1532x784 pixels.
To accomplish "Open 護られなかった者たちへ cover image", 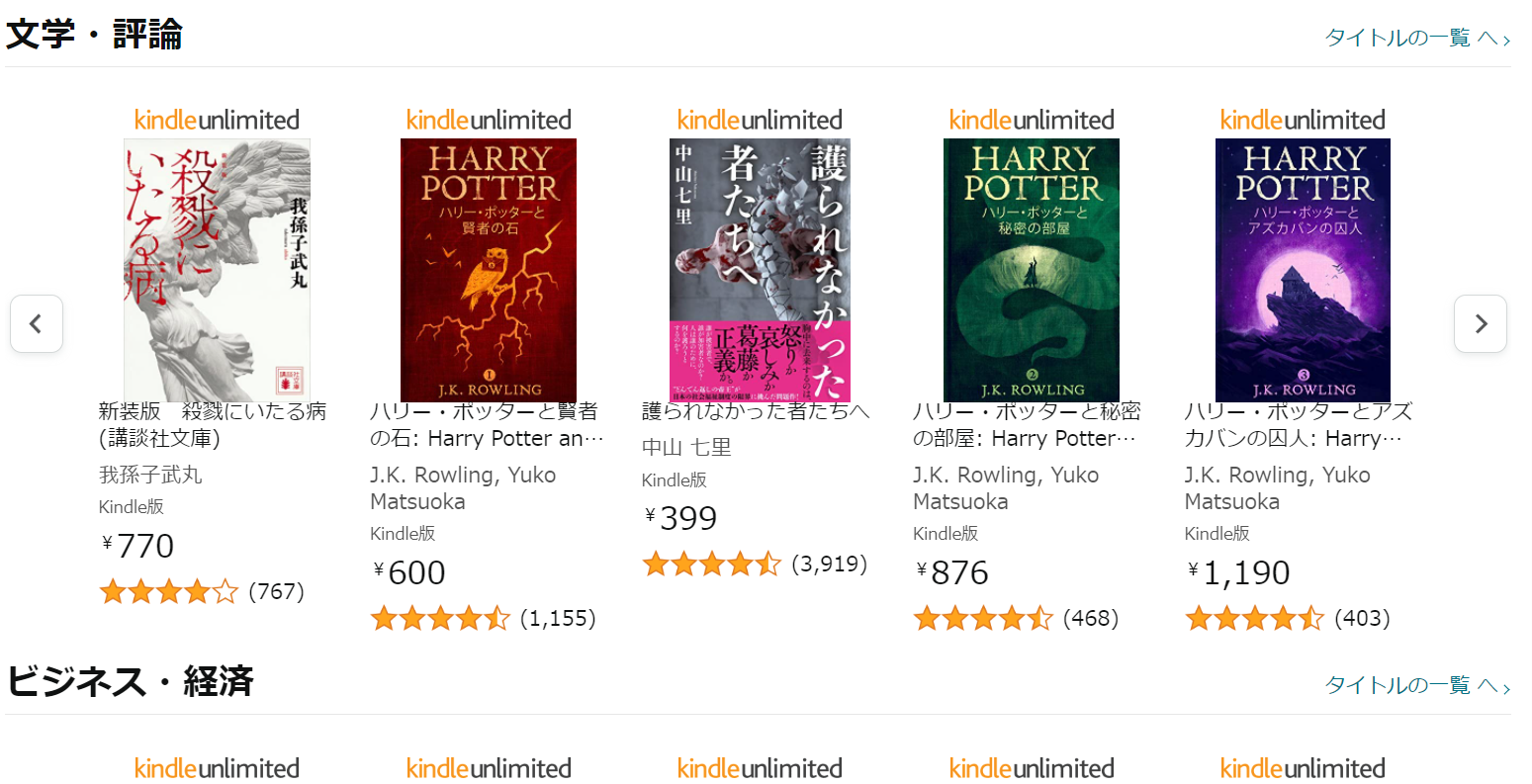I will click(760, 270).
